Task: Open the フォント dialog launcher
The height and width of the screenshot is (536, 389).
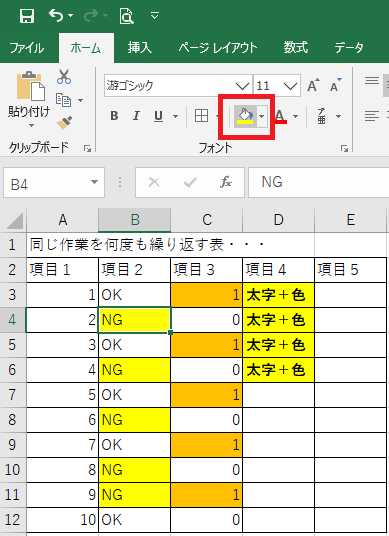Action: click(x=344, y=148)
